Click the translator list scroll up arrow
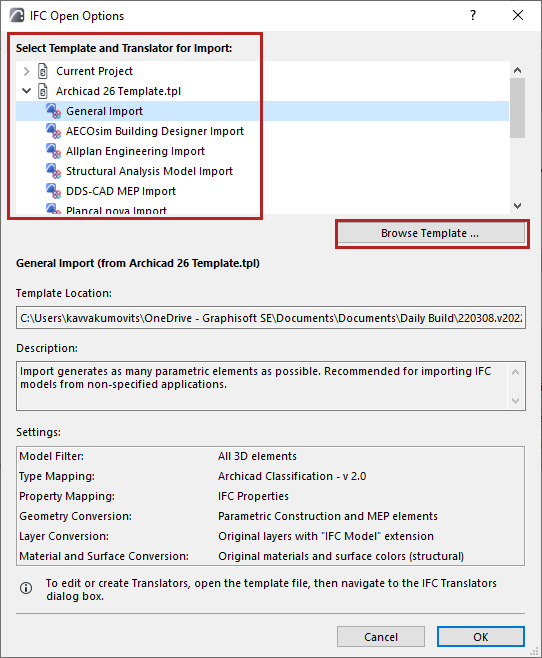The width and height of the screenshot is (542, 658). pyautogui.click(x=518, y=70)
